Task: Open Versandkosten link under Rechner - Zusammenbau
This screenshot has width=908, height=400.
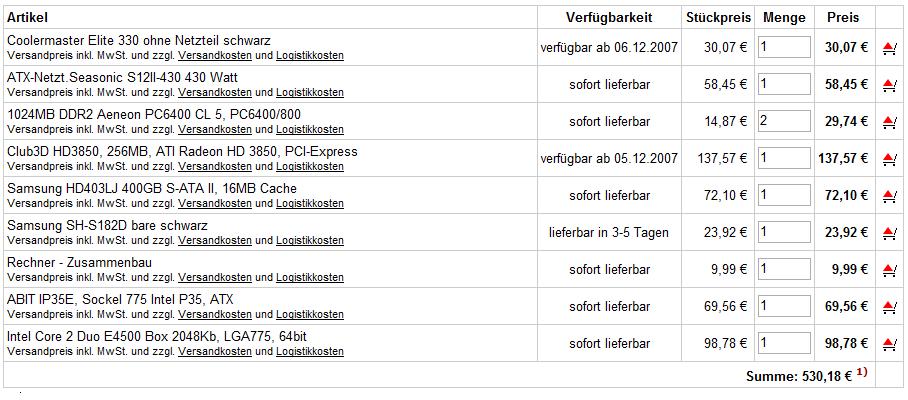Action: 215,278
